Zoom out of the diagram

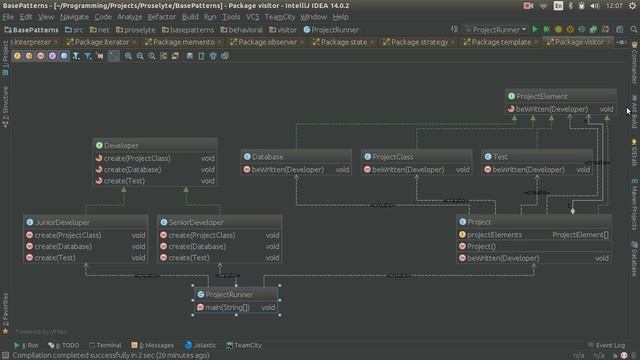[140, 56]
